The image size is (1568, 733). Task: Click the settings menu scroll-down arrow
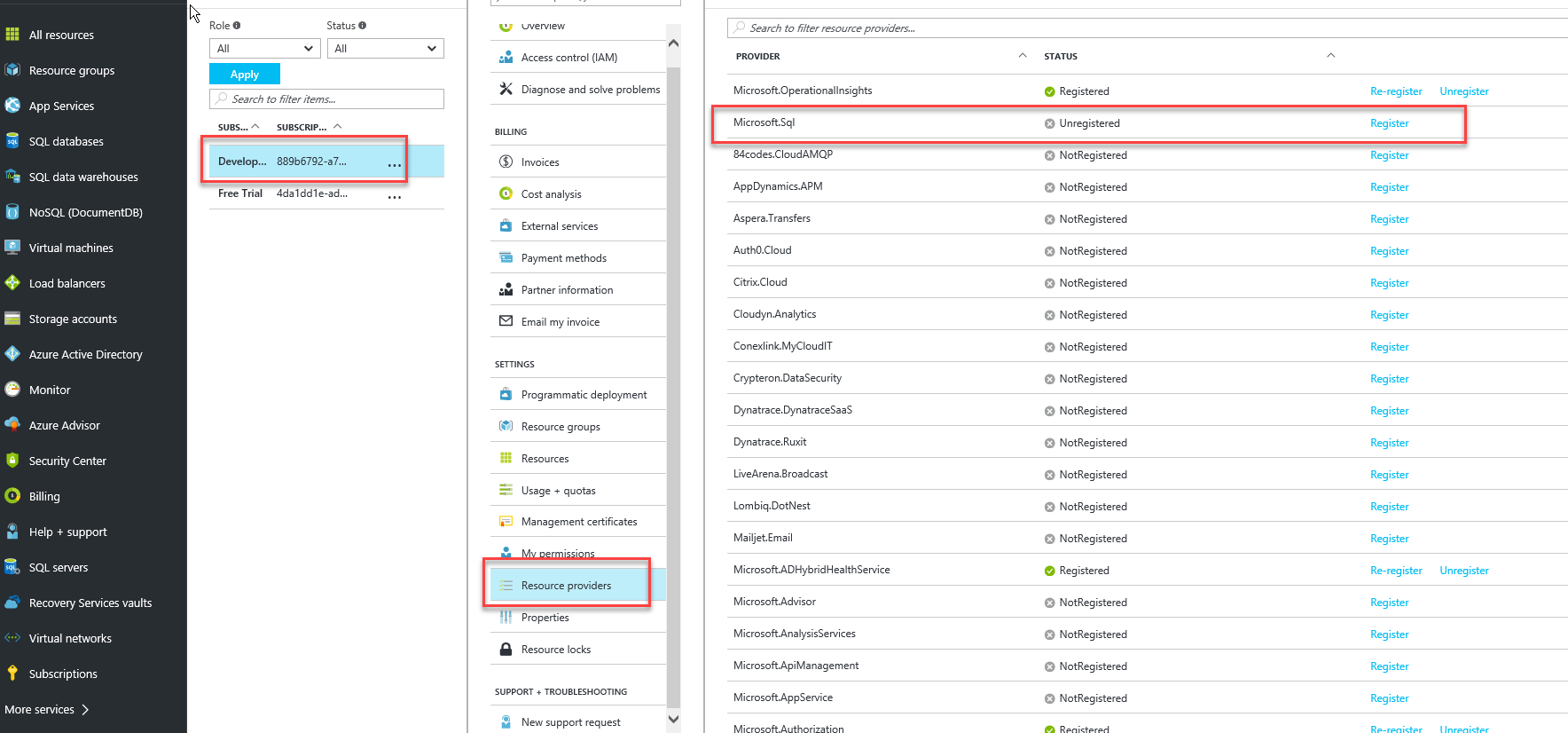coord(673,719)
